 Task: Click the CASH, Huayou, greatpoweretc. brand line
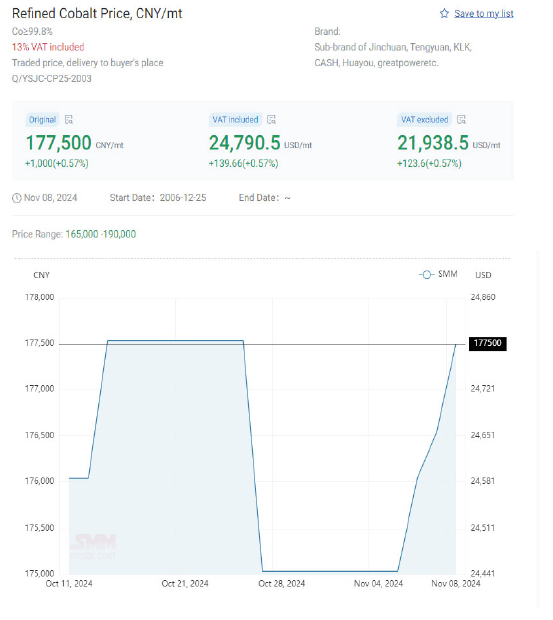click(376, 63)
